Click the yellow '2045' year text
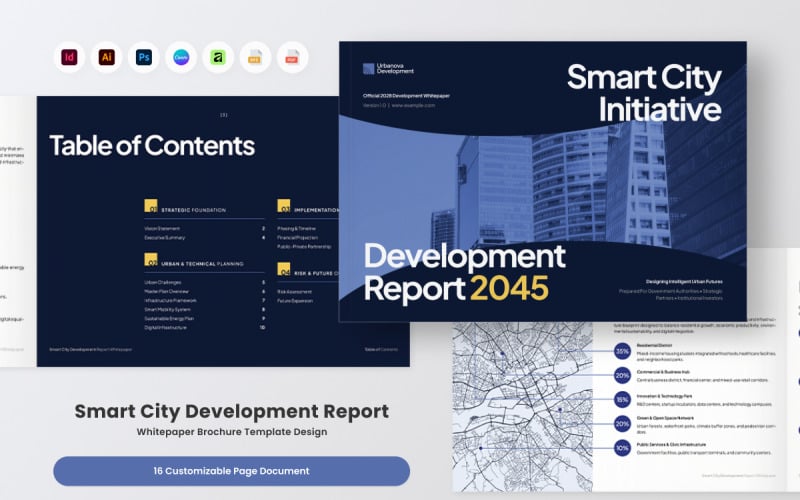 (x=509, y=289)
